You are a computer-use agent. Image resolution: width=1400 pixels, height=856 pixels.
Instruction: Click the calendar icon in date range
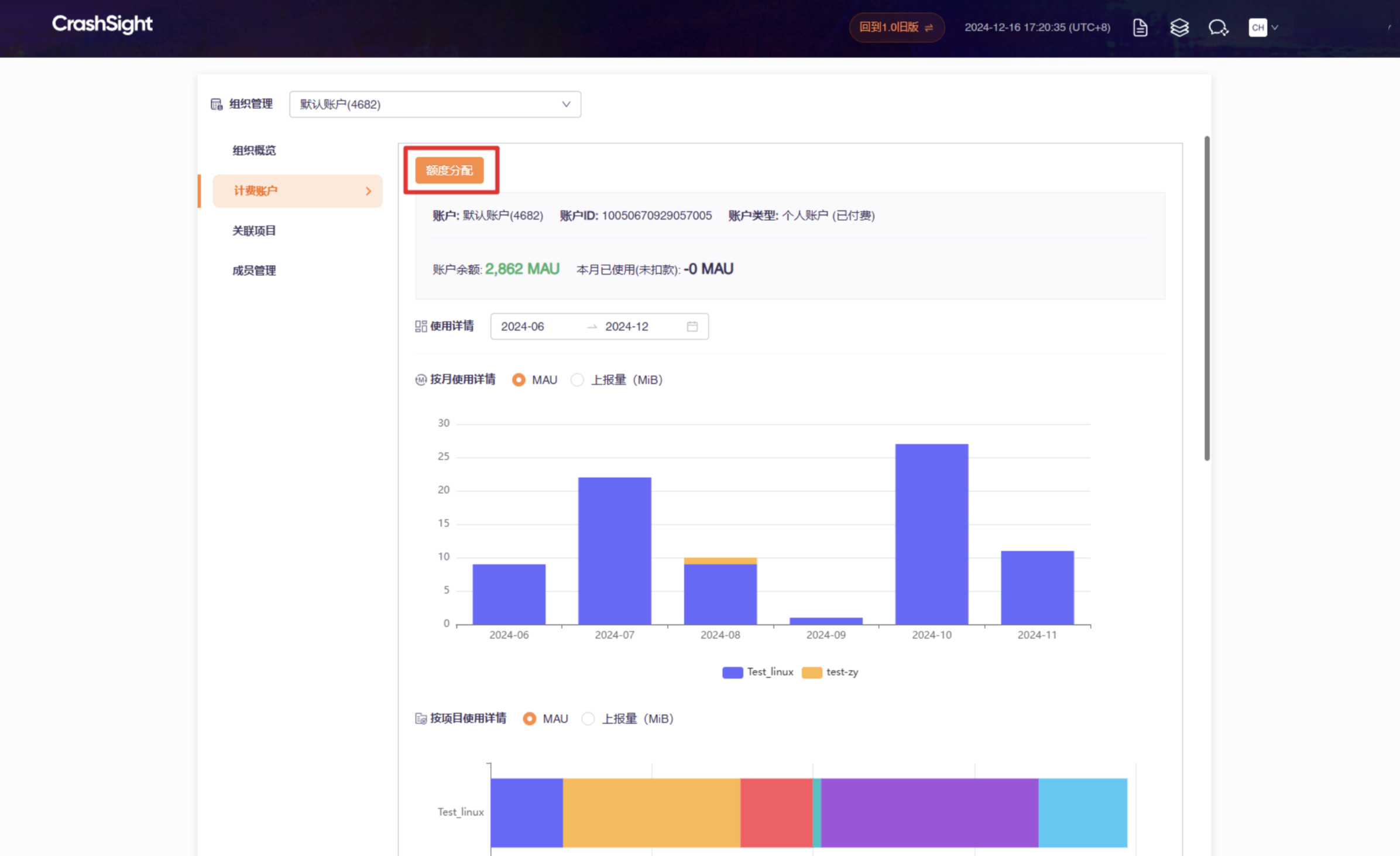(x=692, y=327)
